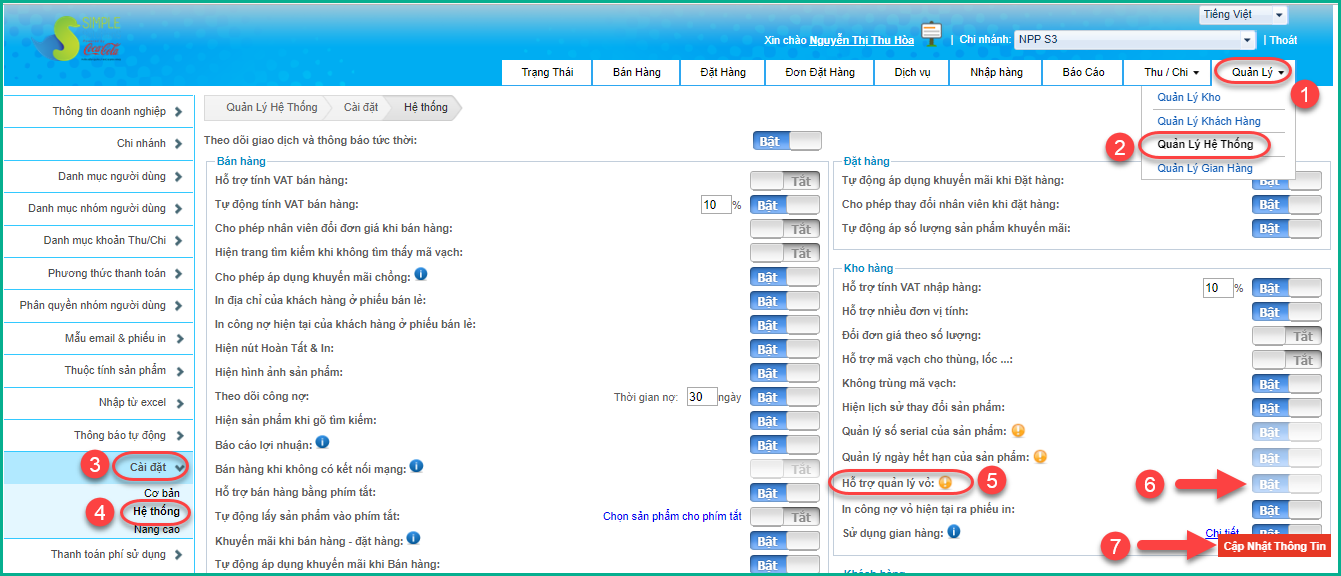Expand the Thu / Chi menu dropdown
This screenshot has height=576, width=1341.
click(x=1171, y=72)
